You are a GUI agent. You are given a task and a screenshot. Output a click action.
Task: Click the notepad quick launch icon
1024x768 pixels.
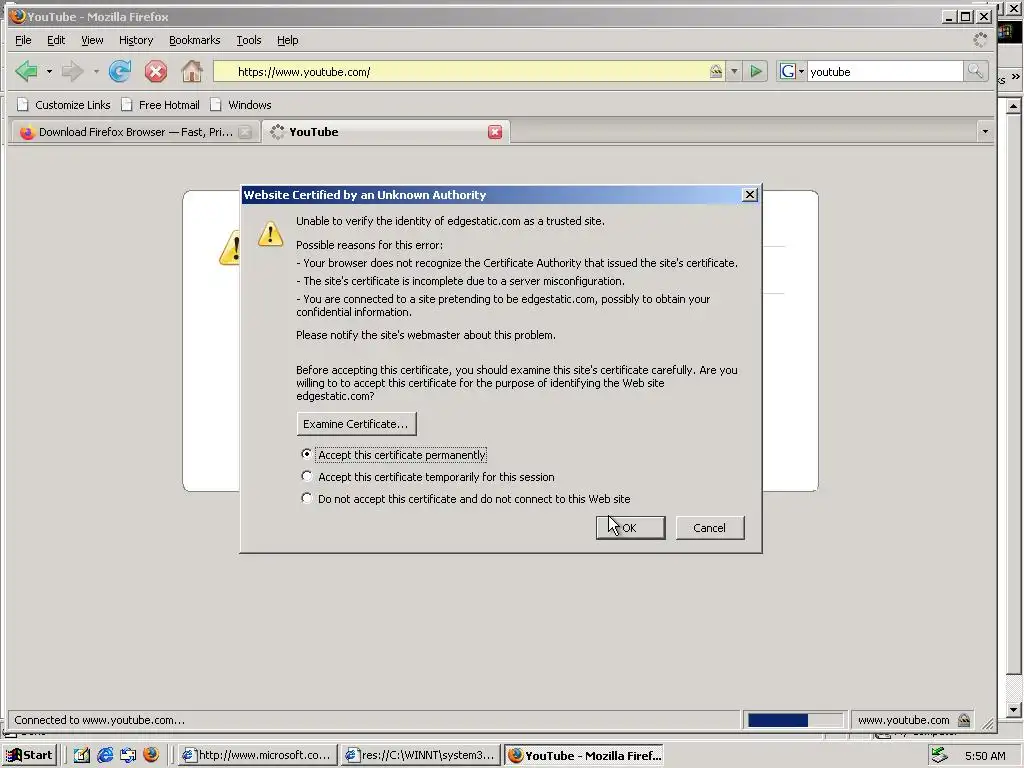82,755
